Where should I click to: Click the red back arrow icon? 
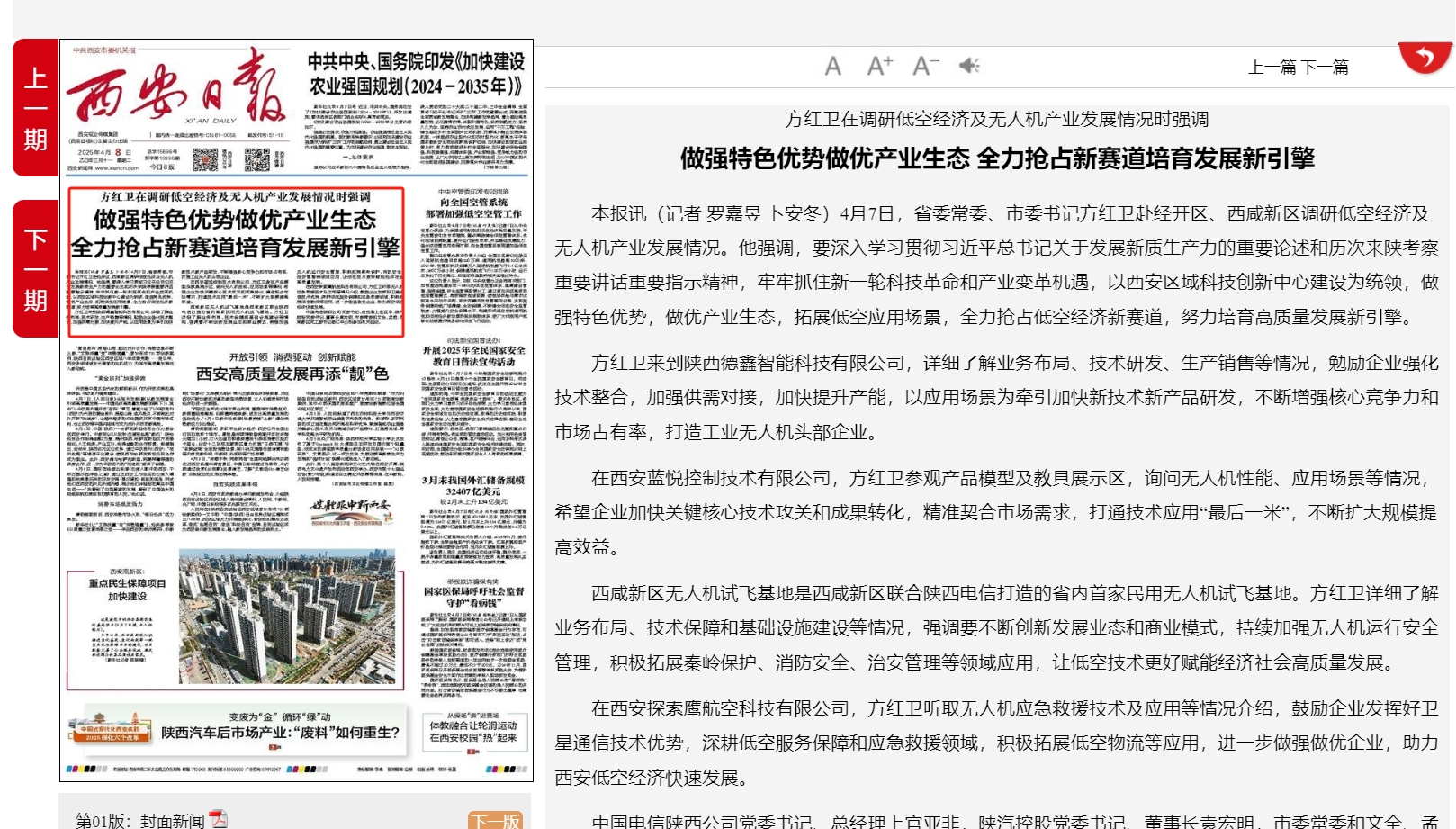pos(1425,59)
